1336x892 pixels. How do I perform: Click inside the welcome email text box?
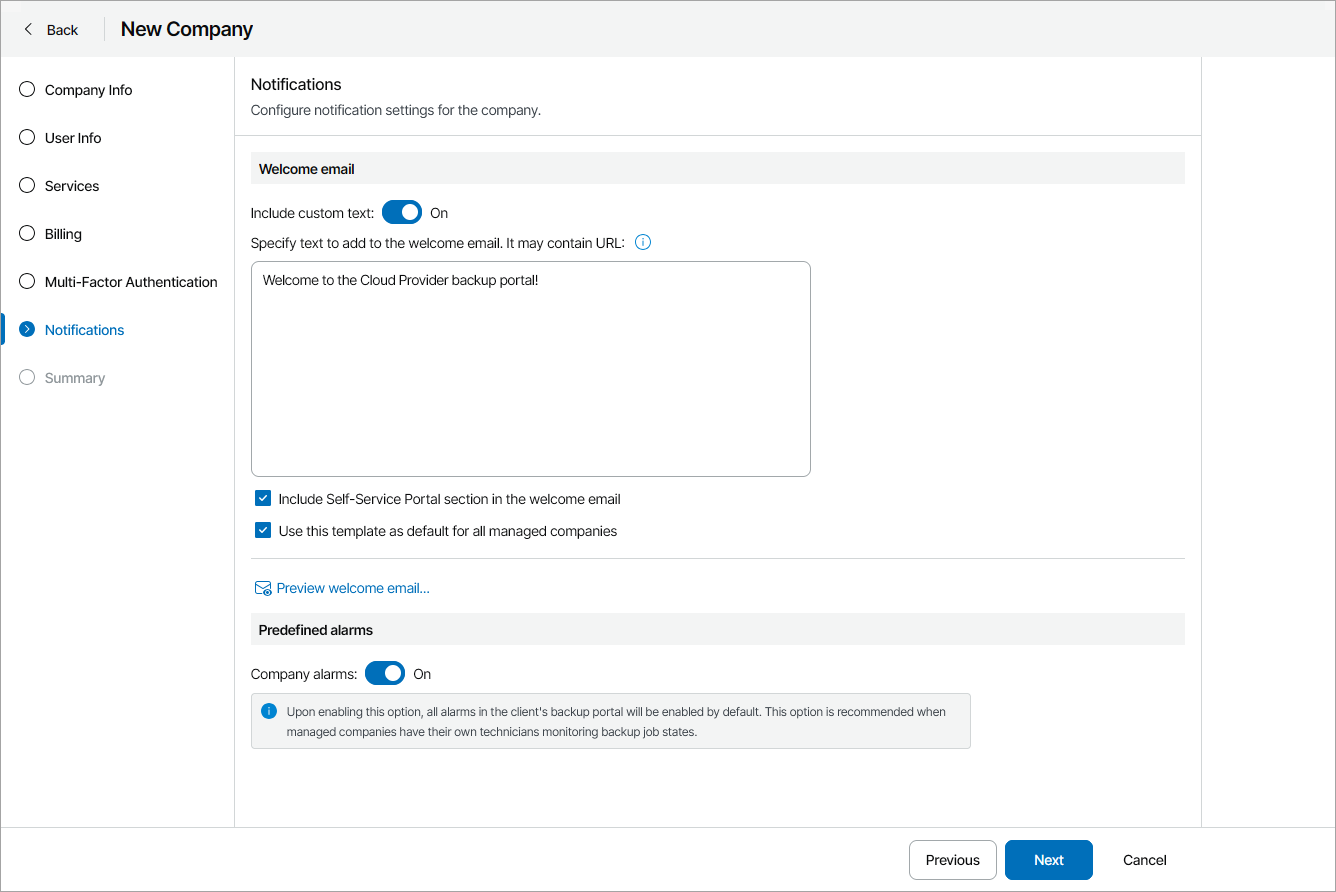[x=530, y=368]
